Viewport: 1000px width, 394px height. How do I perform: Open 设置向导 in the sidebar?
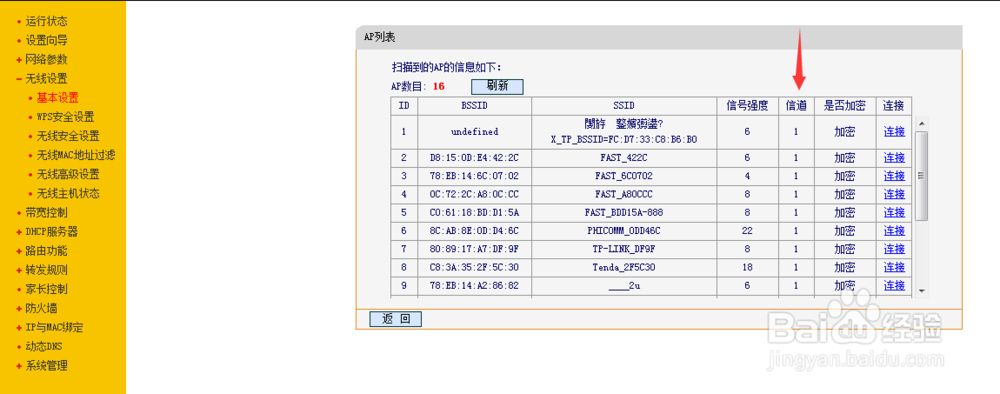[46, 41]
